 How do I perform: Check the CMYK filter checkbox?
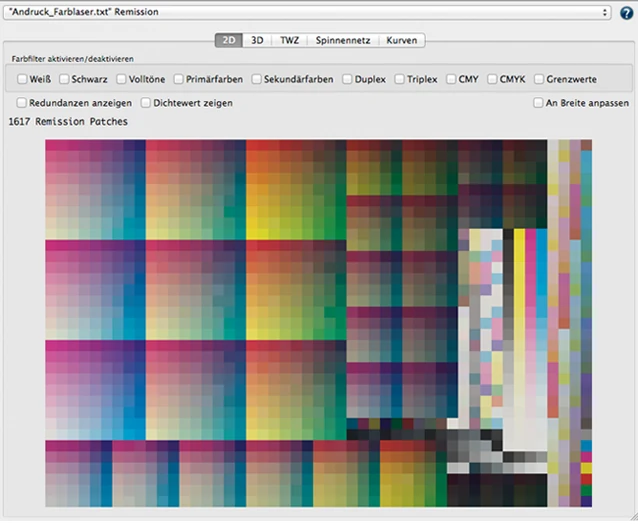492,79
